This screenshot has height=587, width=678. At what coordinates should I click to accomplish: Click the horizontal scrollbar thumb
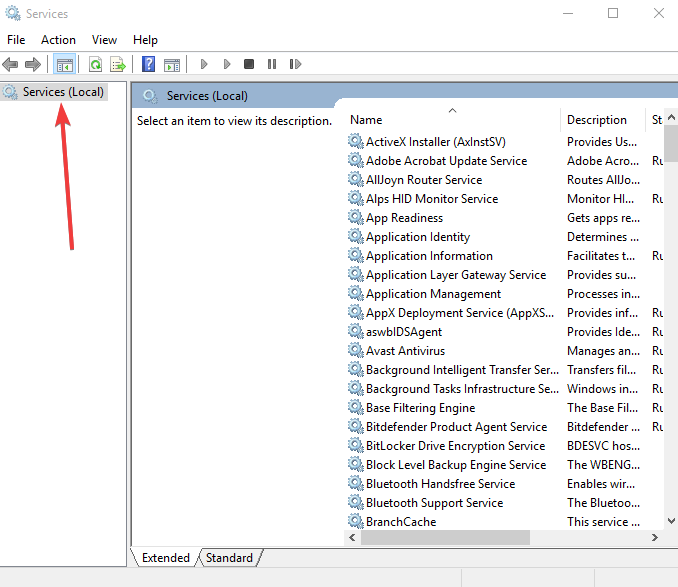point(445,537)
